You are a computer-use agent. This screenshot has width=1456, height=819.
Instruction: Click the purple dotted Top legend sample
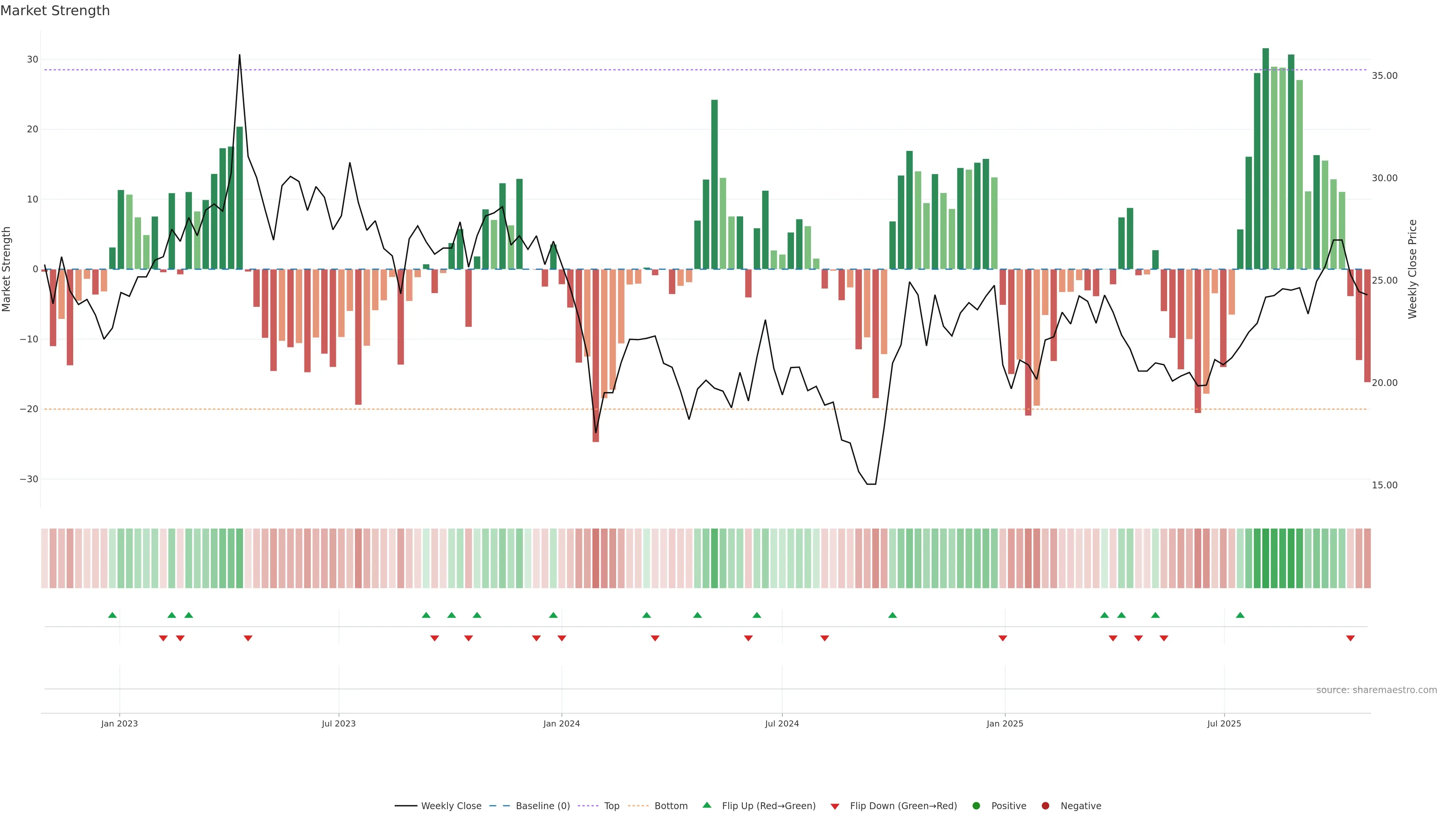(x=589, y=805)
